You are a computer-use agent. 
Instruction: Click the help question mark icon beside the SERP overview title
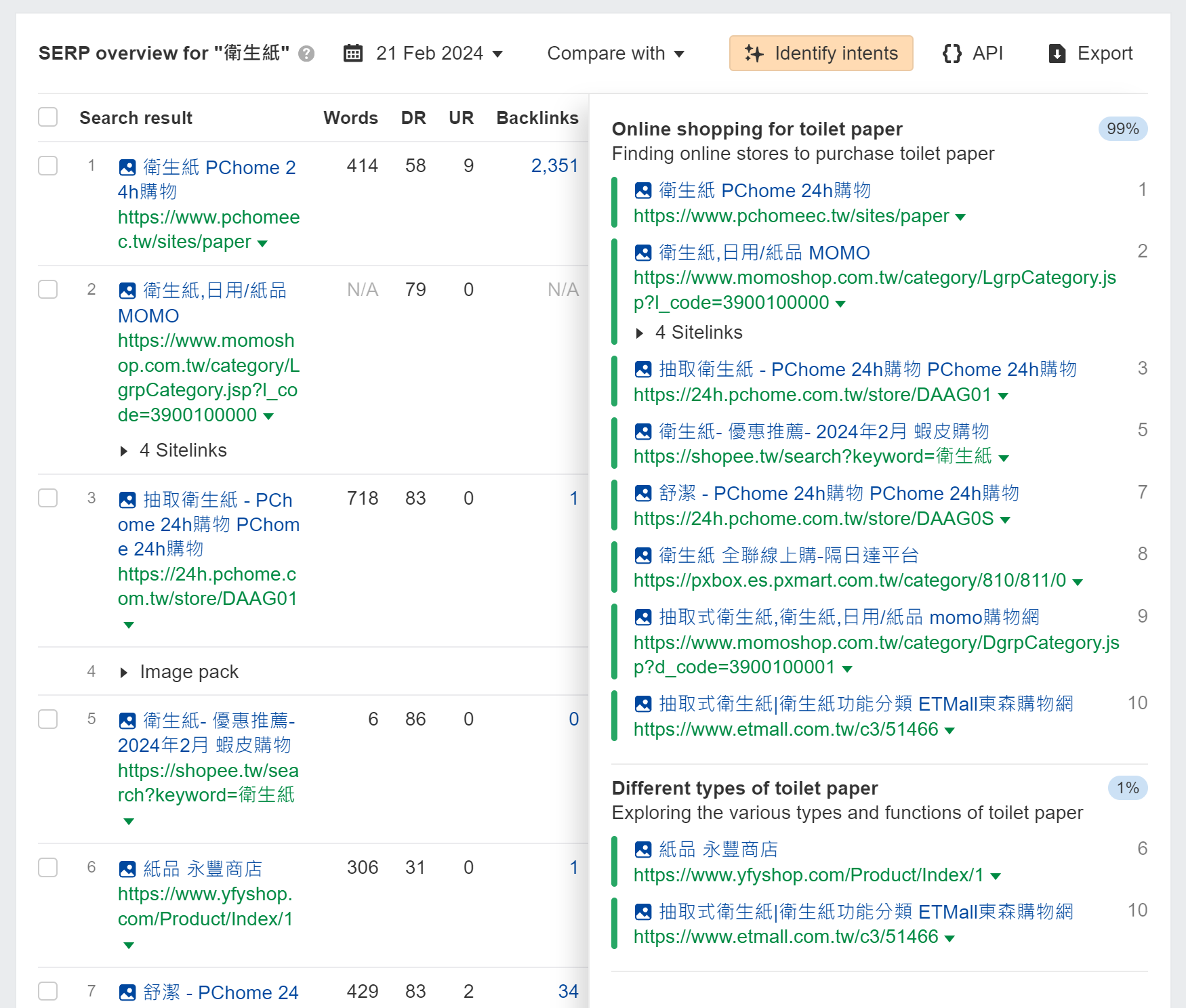click(306, 54)
